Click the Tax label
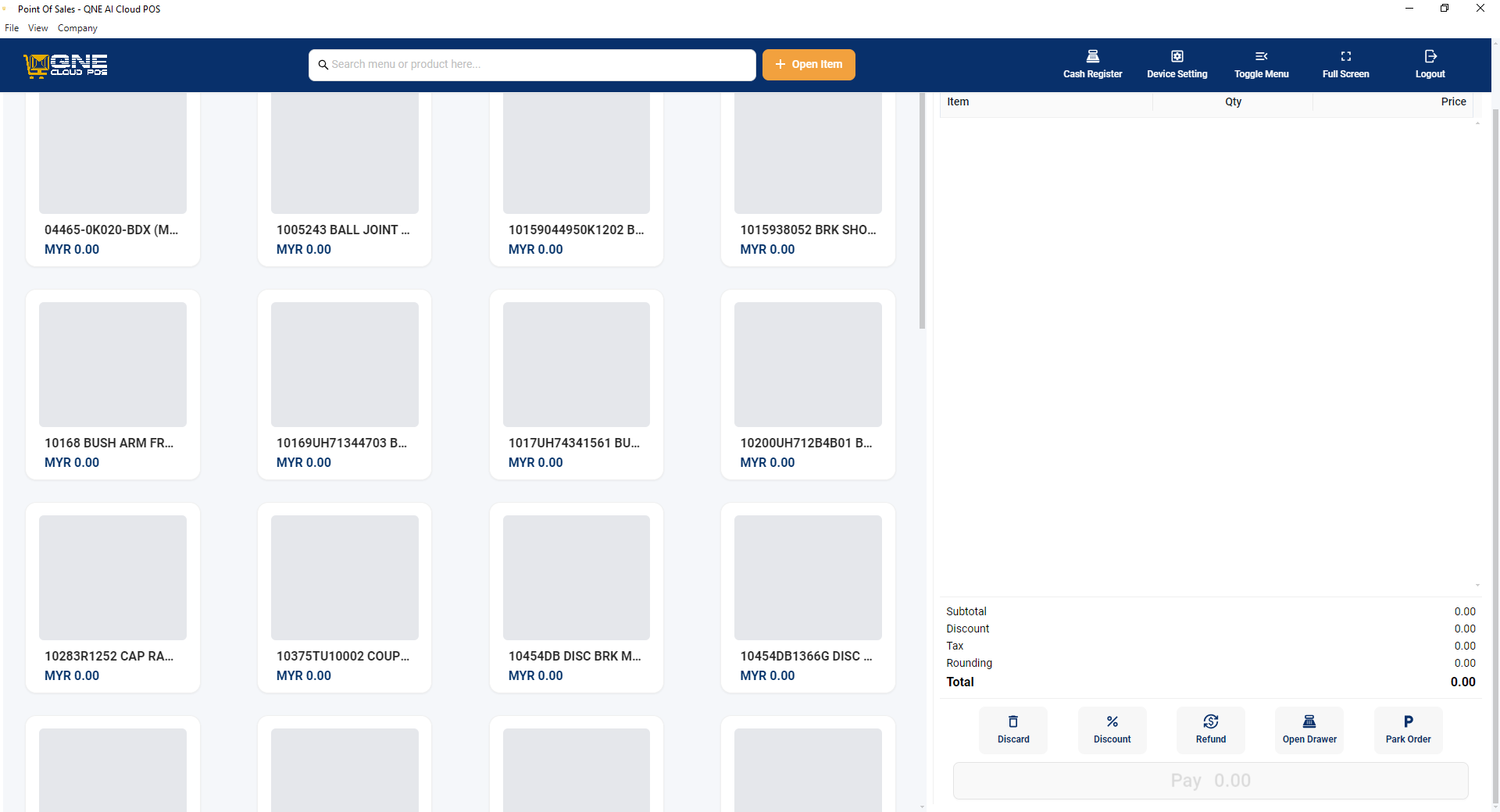This screenshot has width=1500, height=812. [955, 646]
